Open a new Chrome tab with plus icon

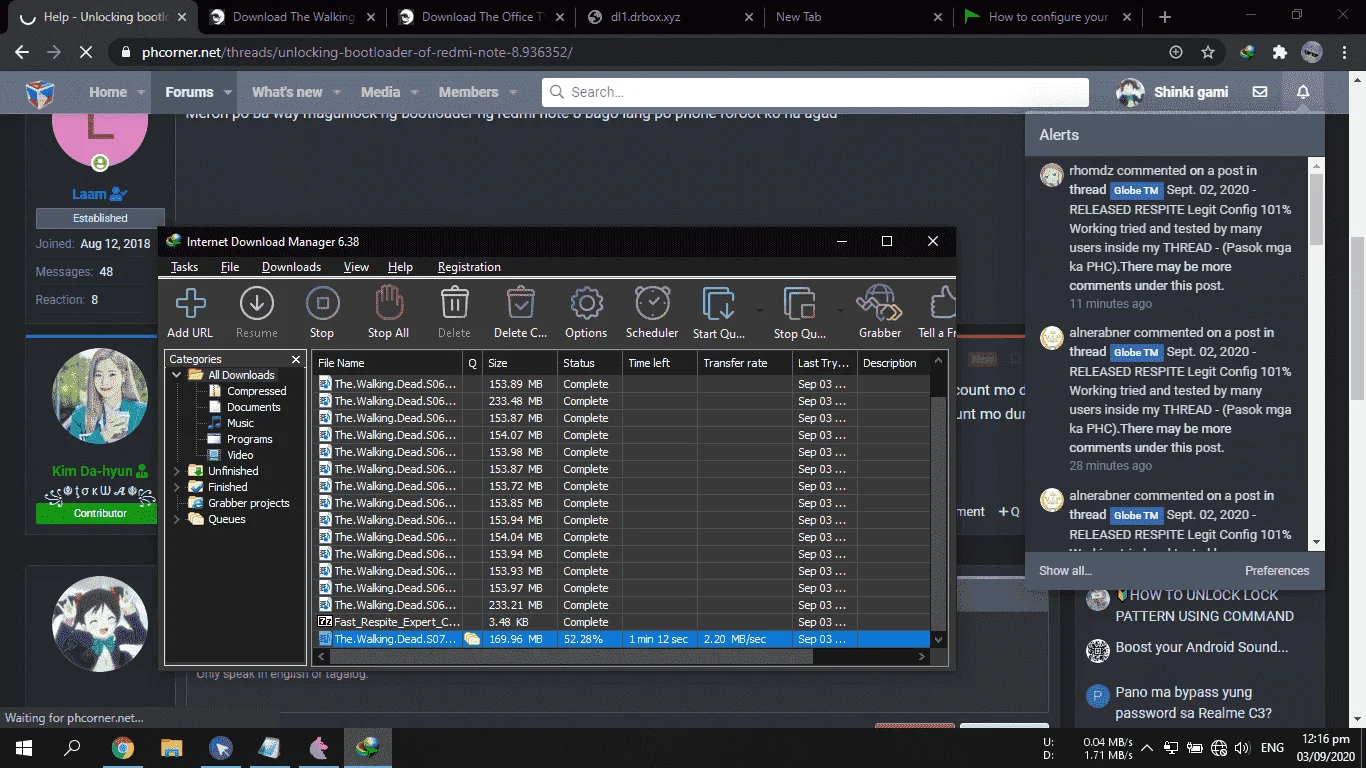(1165, 17)
